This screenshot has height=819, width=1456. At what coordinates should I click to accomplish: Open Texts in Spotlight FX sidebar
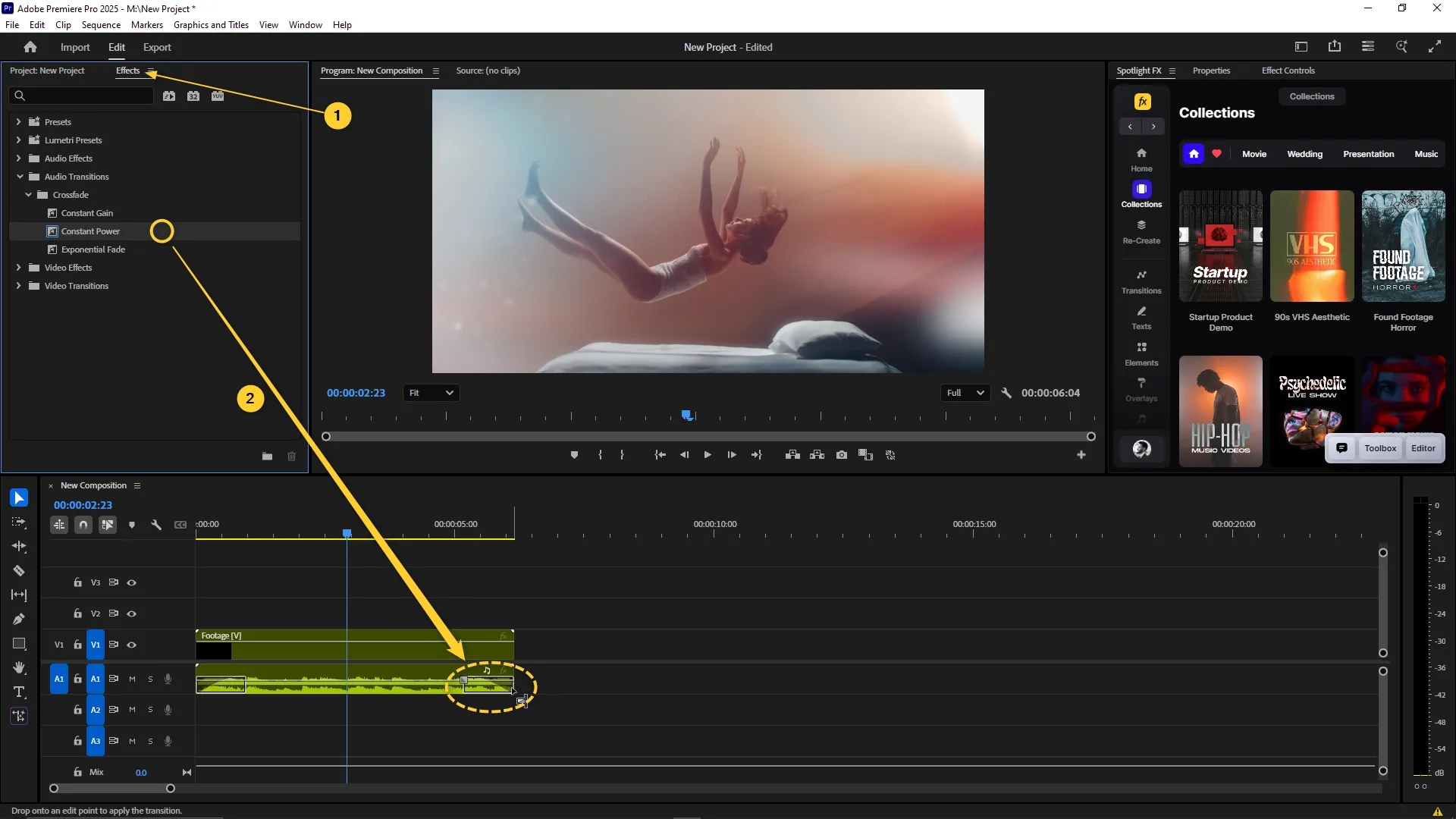click(1141, 318)
